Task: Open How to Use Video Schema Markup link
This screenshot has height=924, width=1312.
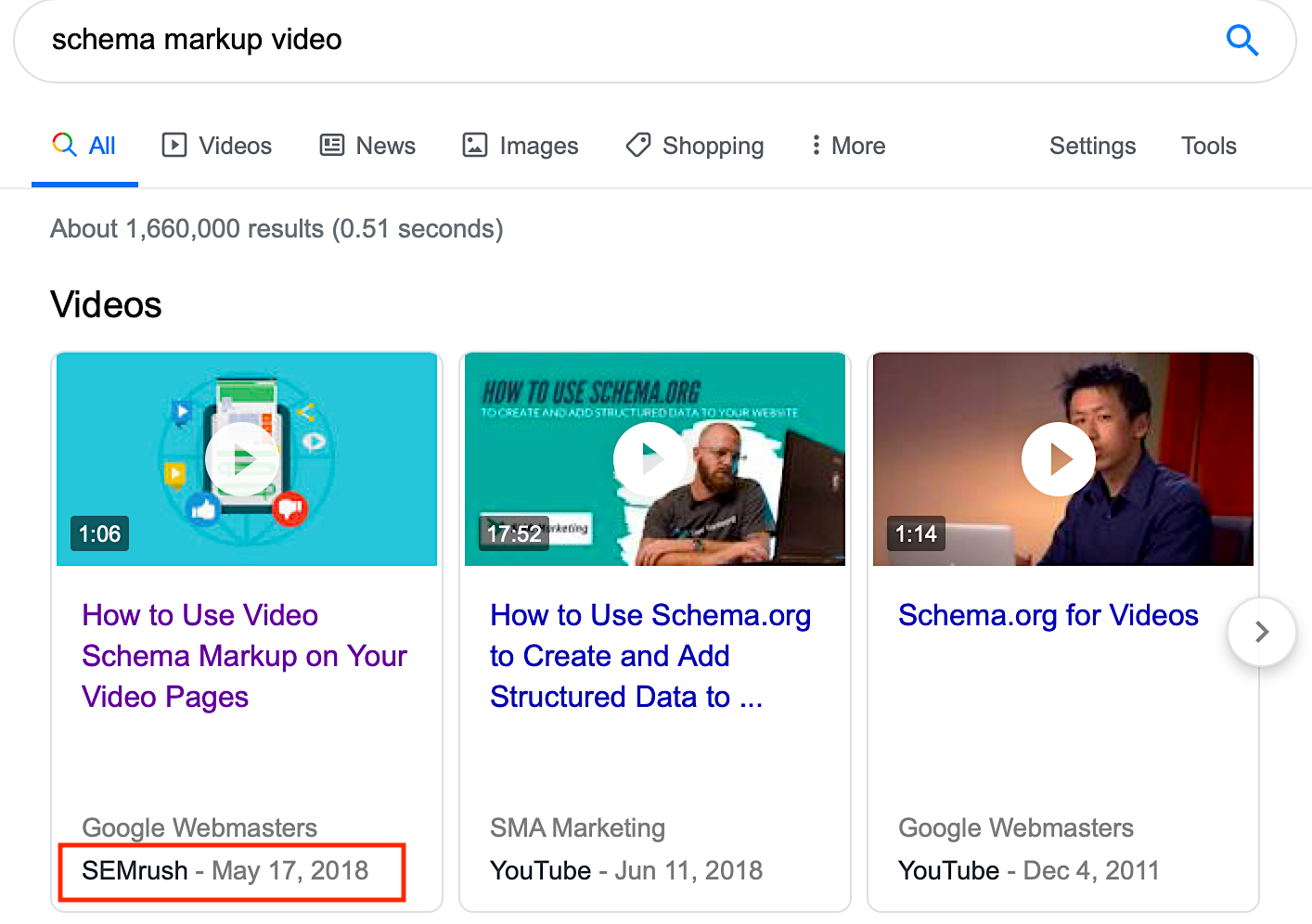Action: pos(244,656)
